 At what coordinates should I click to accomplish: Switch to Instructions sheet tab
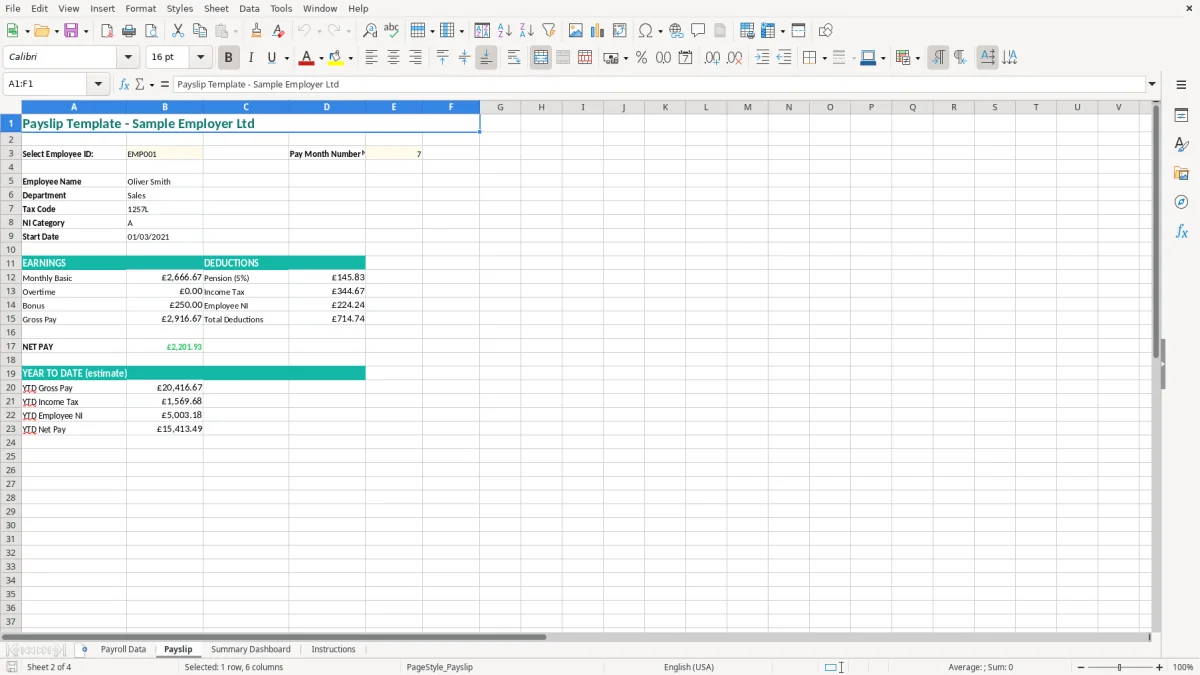click(x=333, y=649)
